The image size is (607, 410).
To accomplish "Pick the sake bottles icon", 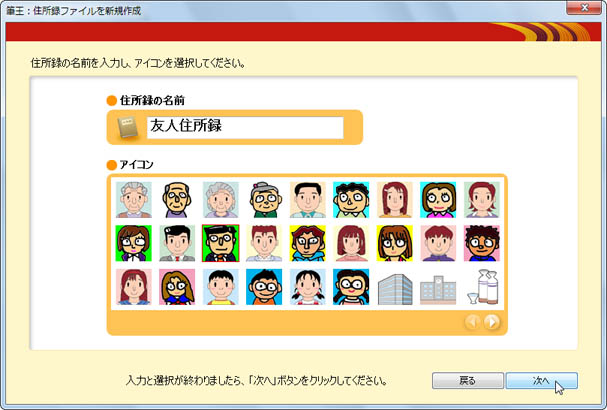I will 481,286.
